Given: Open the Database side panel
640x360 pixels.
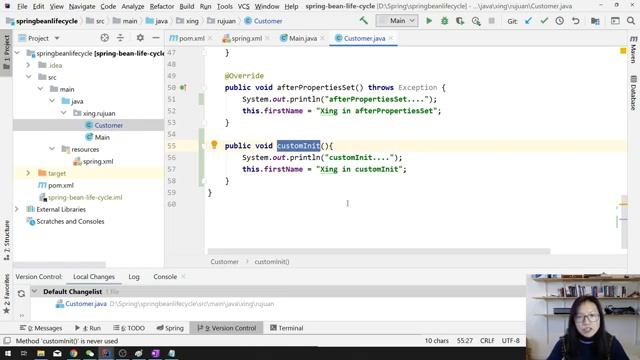Looking at the screenshot, I should tap(633, 93).
